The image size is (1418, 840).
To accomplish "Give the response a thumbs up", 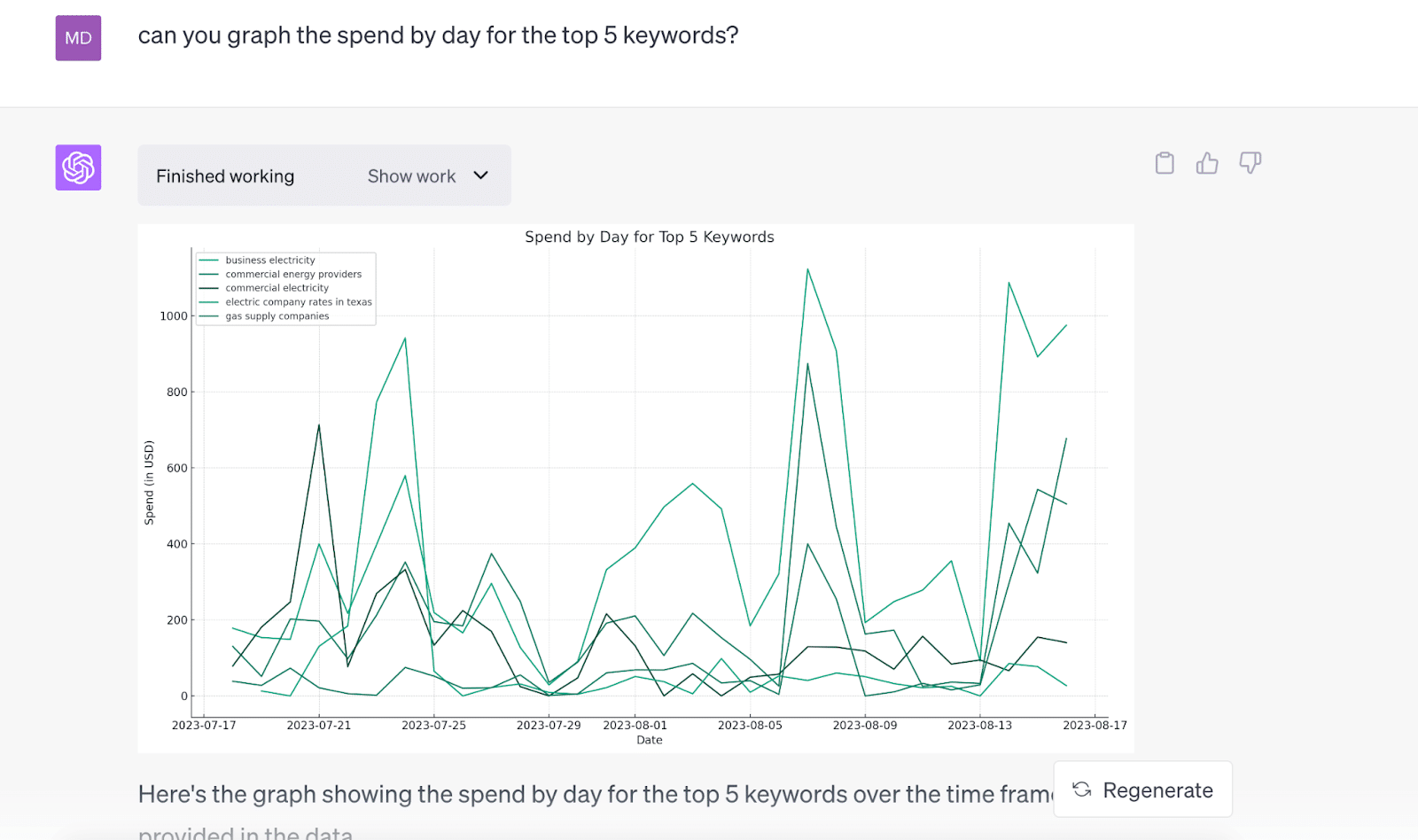I will tap(1207, 163).
